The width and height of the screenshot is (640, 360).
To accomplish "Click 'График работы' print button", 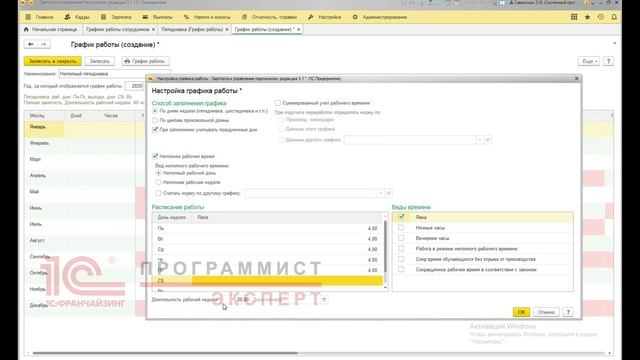I will 145,61.
